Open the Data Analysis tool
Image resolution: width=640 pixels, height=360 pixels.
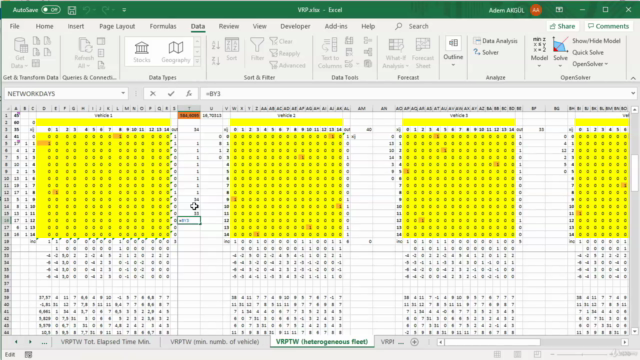[496, 41]
